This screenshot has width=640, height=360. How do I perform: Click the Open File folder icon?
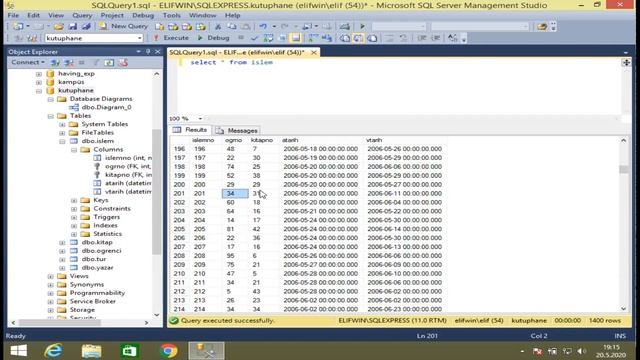58,27
